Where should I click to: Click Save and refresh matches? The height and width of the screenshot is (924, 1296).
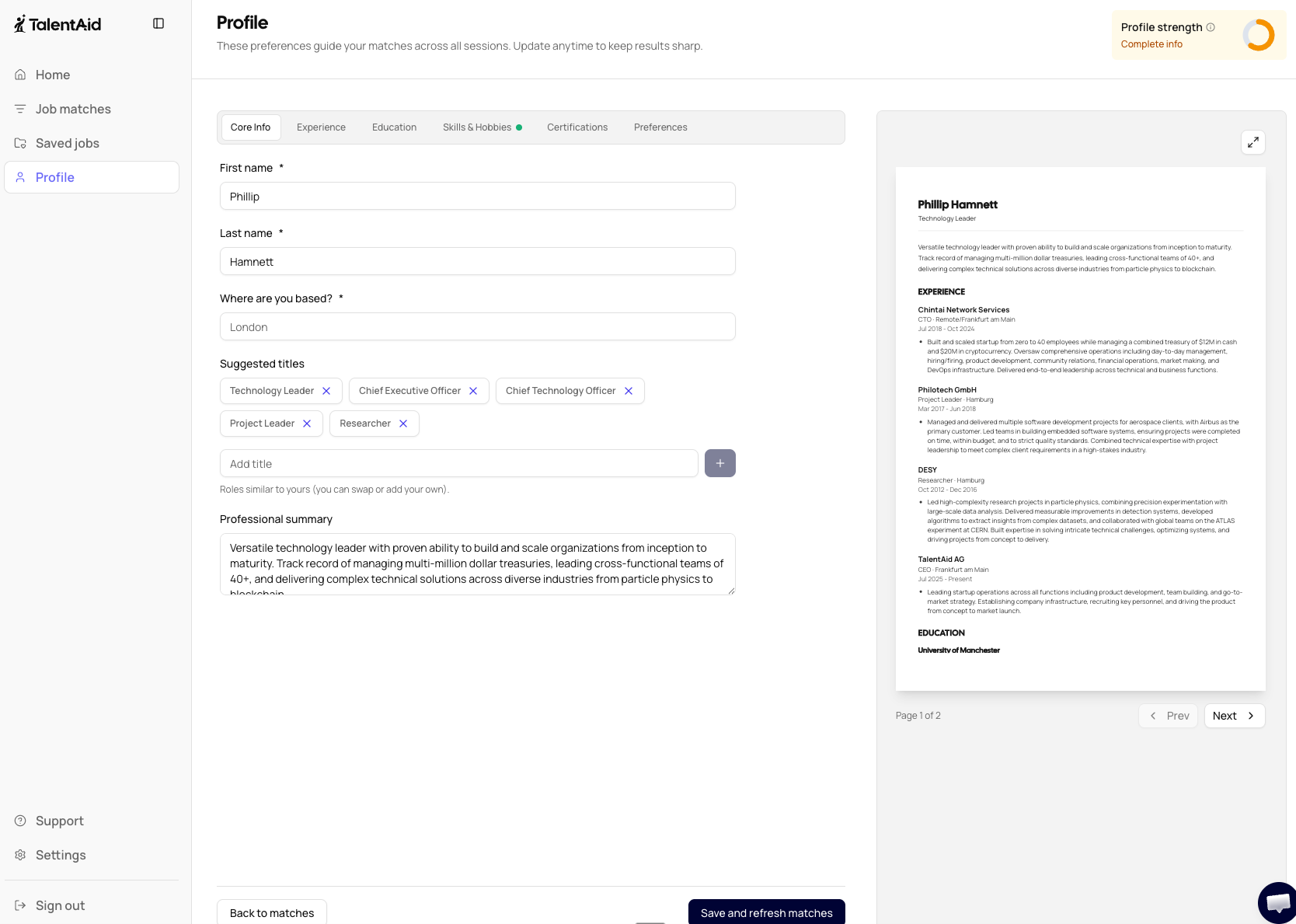(x=767, y=912)
